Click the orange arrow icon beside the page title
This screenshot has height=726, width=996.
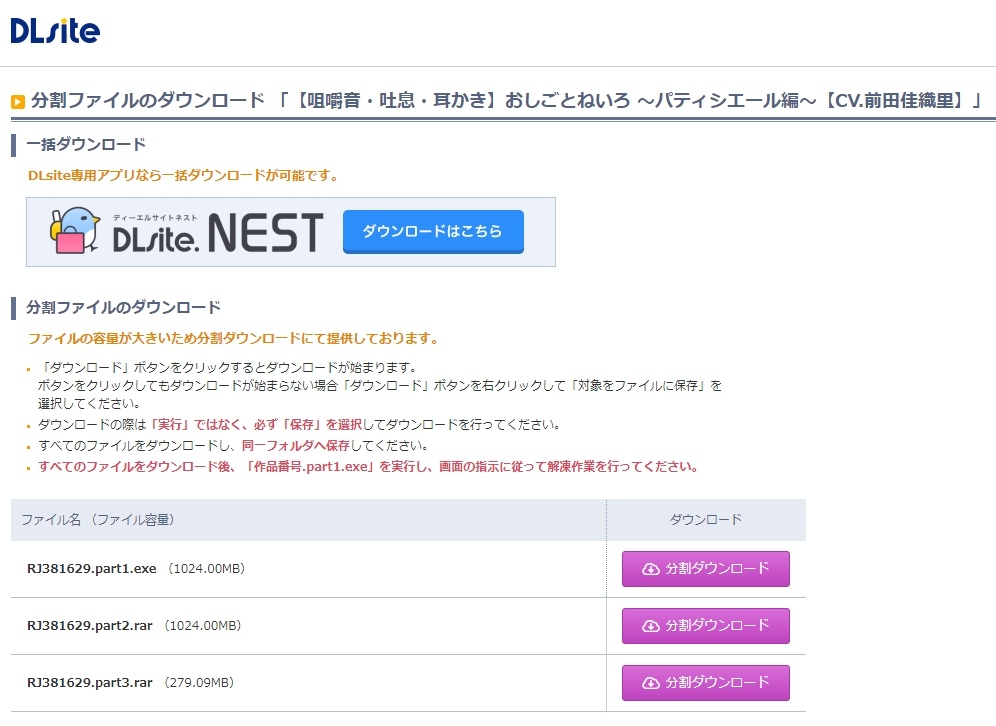tap(18, 101)
